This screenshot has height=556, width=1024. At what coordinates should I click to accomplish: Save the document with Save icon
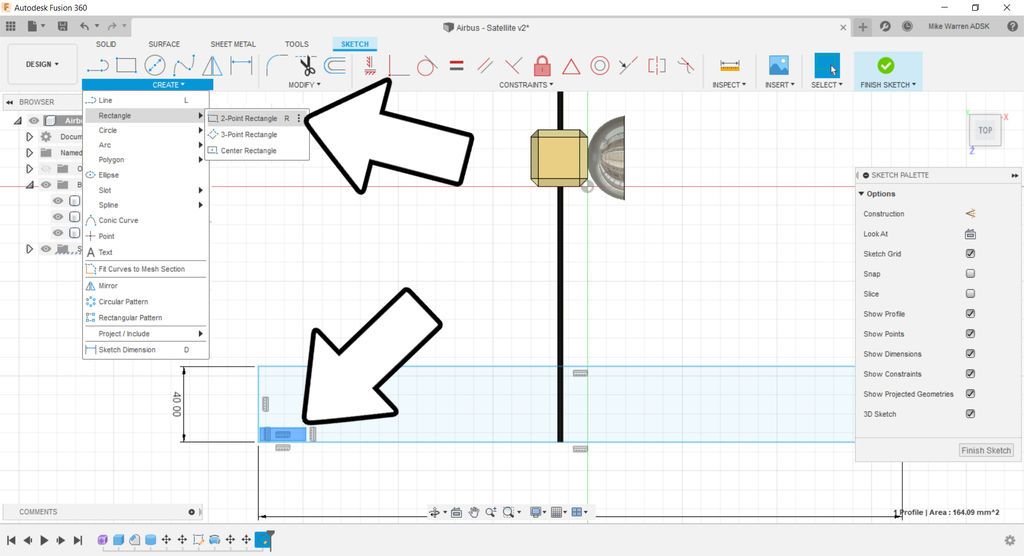pos(63,26)
